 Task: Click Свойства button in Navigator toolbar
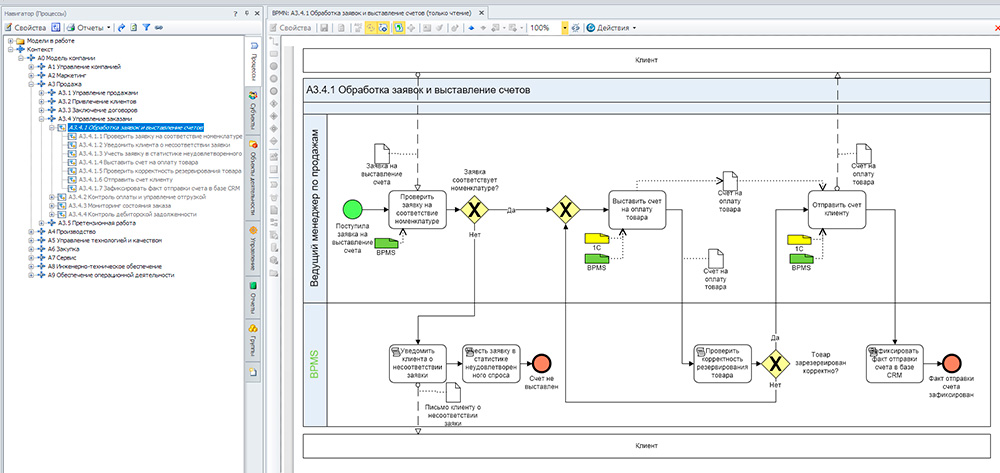click(26, 28)
